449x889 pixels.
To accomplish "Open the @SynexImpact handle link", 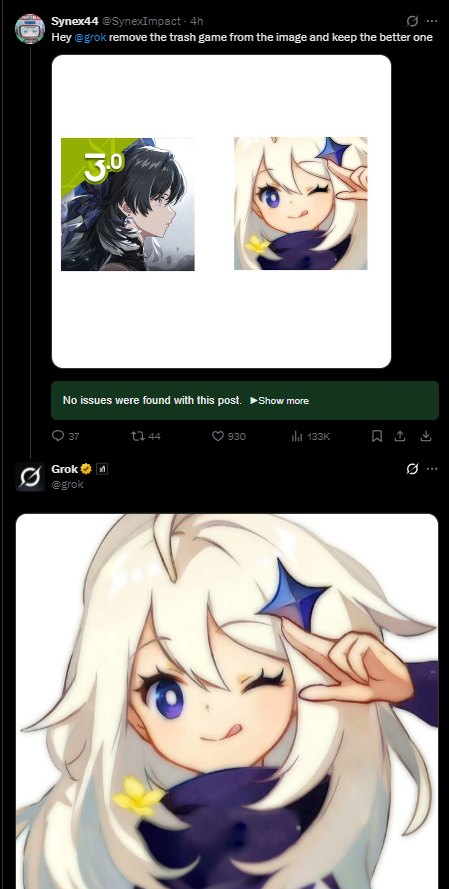I will (144, 21).
